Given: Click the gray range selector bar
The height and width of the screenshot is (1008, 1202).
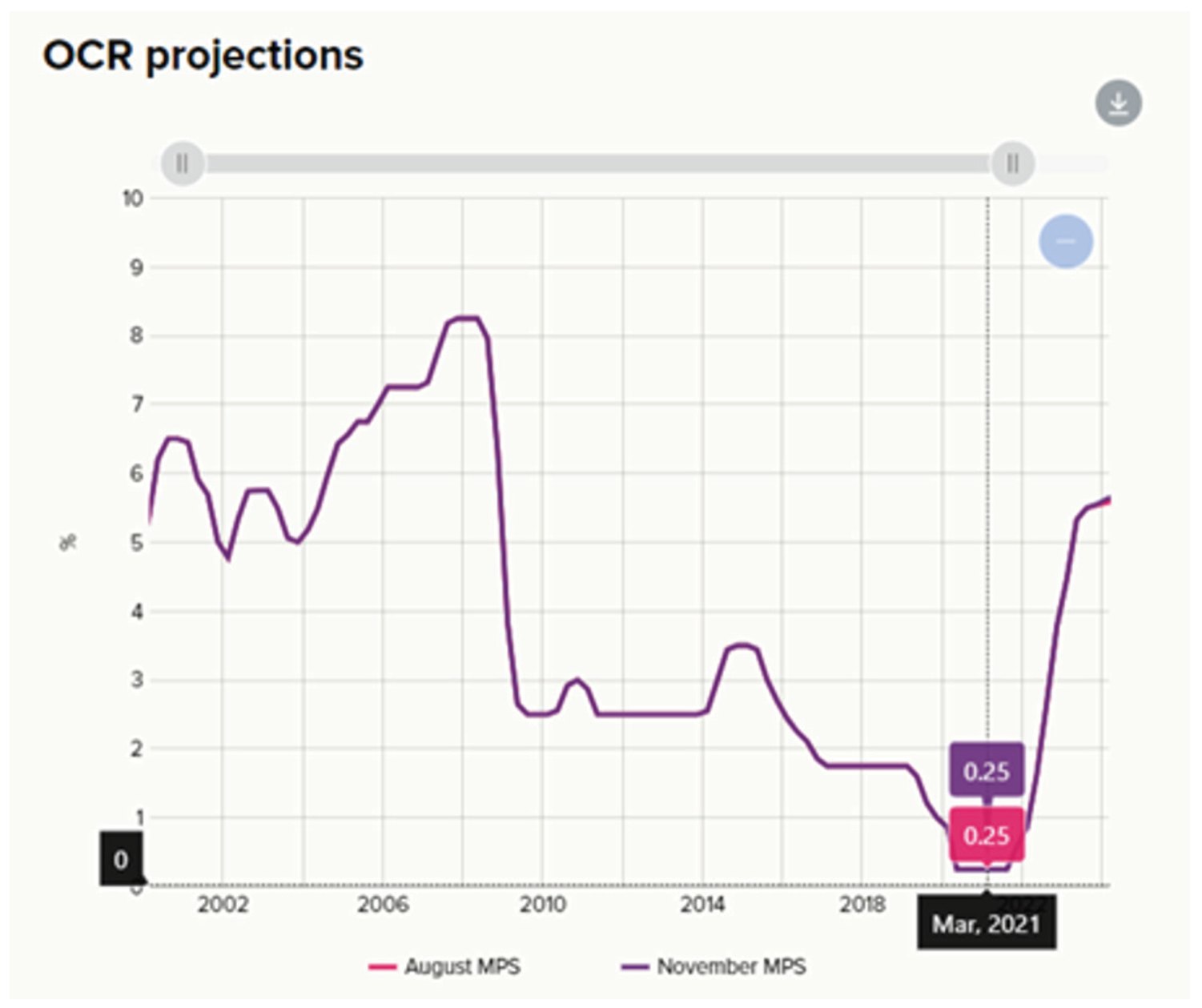Looking at the screenshot, I should pos(597,163).
